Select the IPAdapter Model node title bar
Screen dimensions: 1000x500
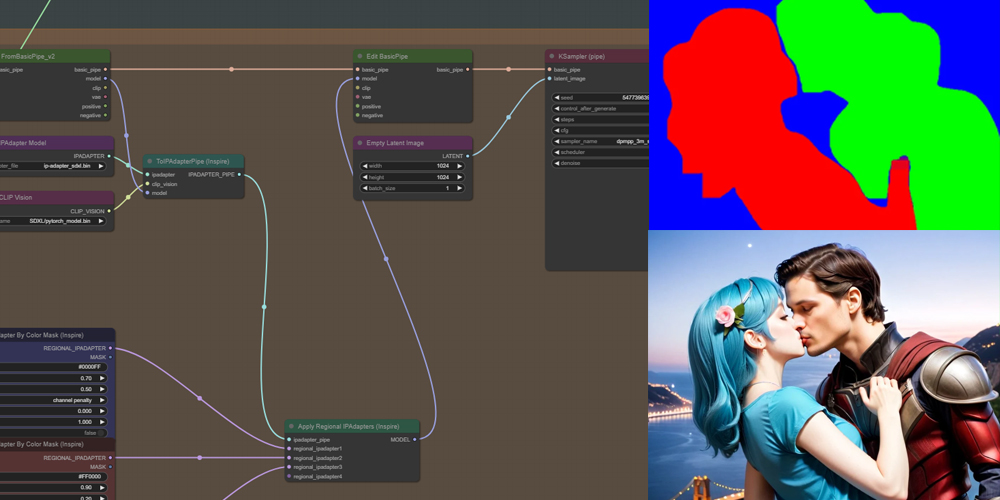[x=57, y=143]
